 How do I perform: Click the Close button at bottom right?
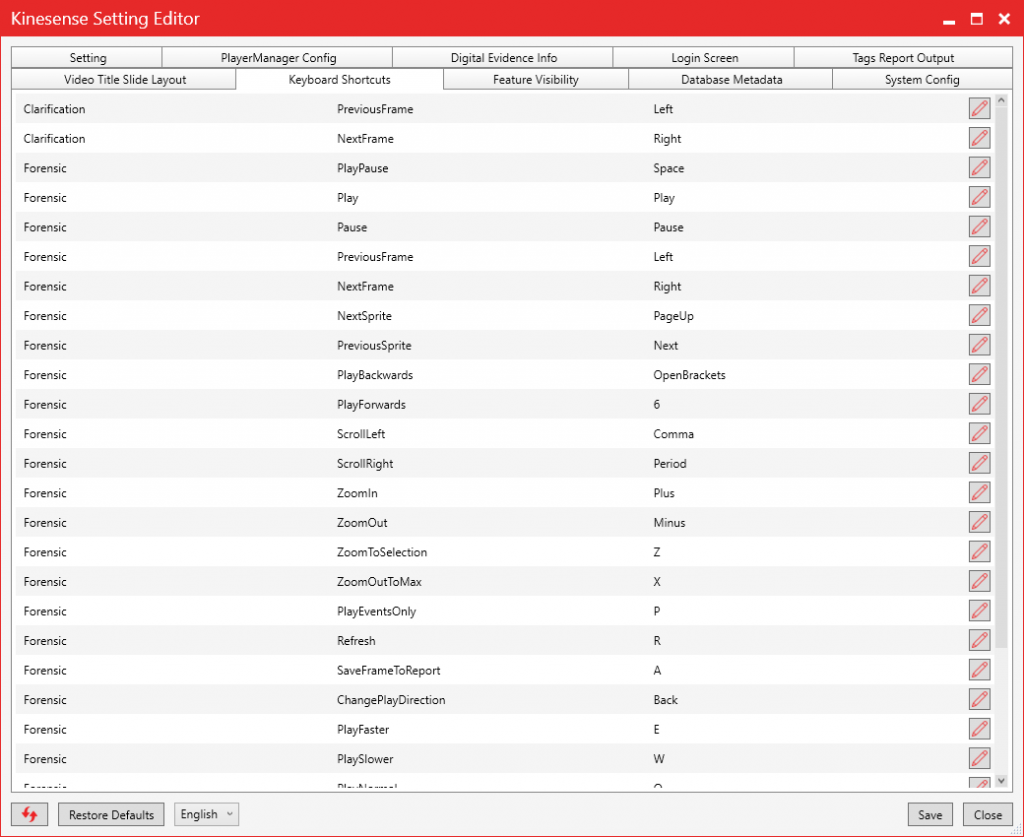click(987, 814)
